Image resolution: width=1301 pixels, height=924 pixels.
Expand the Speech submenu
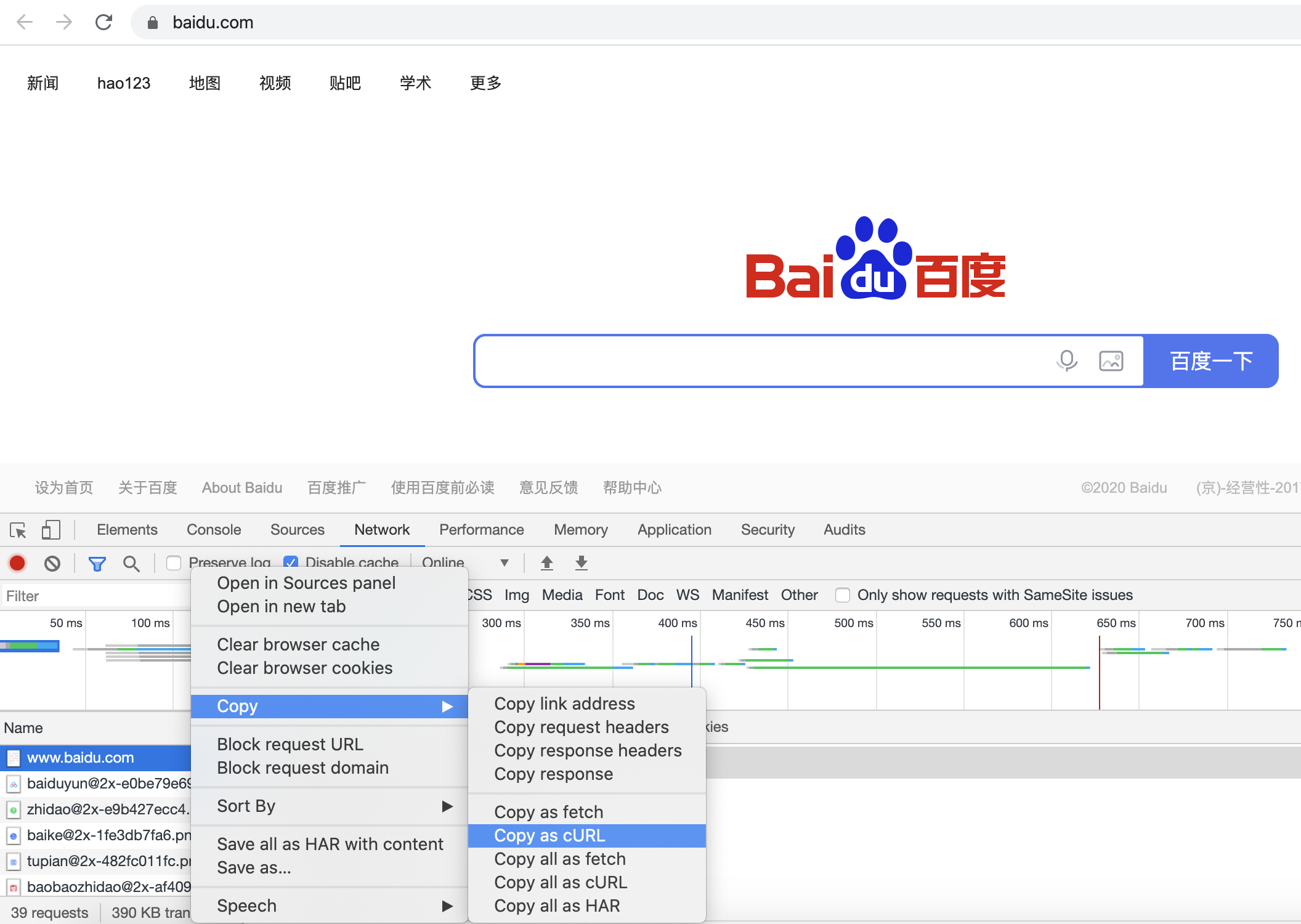[330, 906]
